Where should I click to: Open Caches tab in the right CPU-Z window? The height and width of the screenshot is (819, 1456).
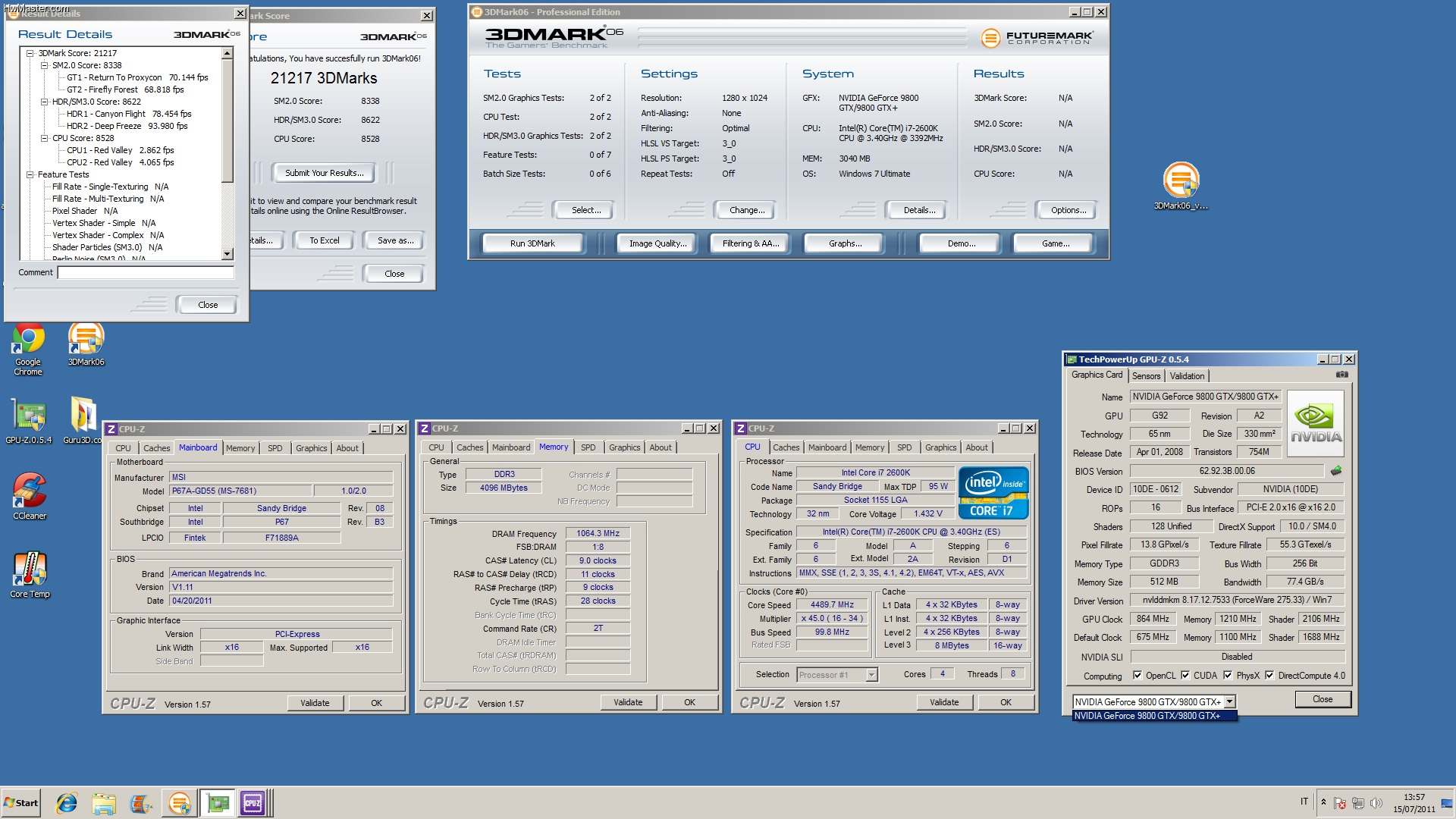(x=786, y=447)
